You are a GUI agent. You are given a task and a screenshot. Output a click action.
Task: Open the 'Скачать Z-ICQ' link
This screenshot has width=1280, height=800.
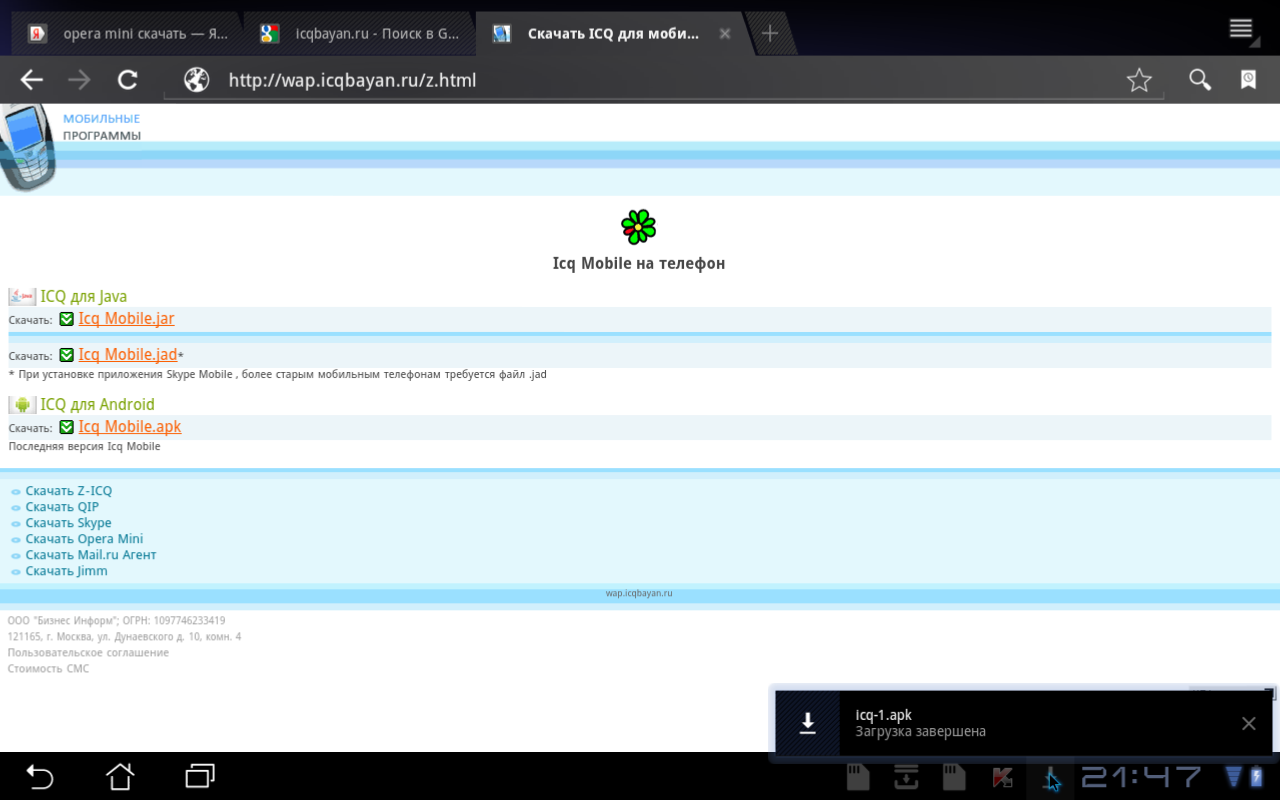[x=69, y=491]
